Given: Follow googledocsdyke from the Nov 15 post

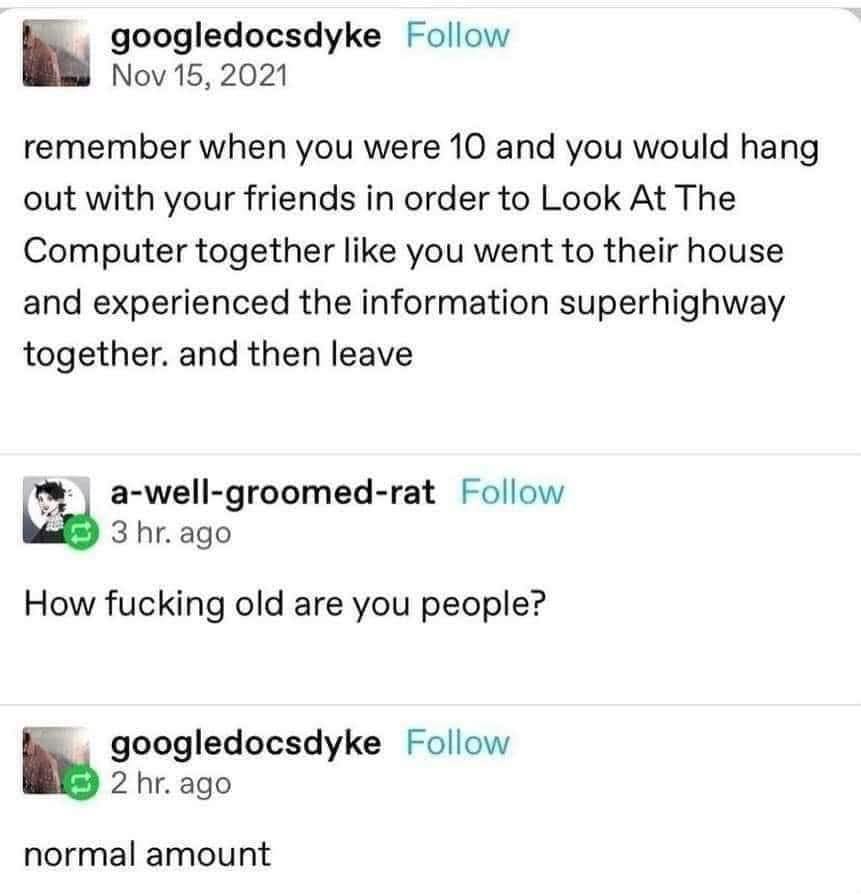Looking at the screenshot, I should point(458,35).
